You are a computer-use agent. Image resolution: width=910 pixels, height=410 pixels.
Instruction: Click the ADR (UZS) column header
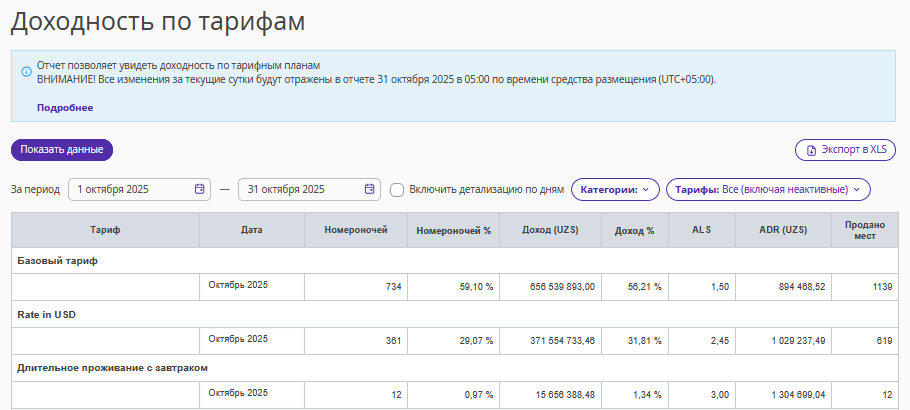click(783, 230)
